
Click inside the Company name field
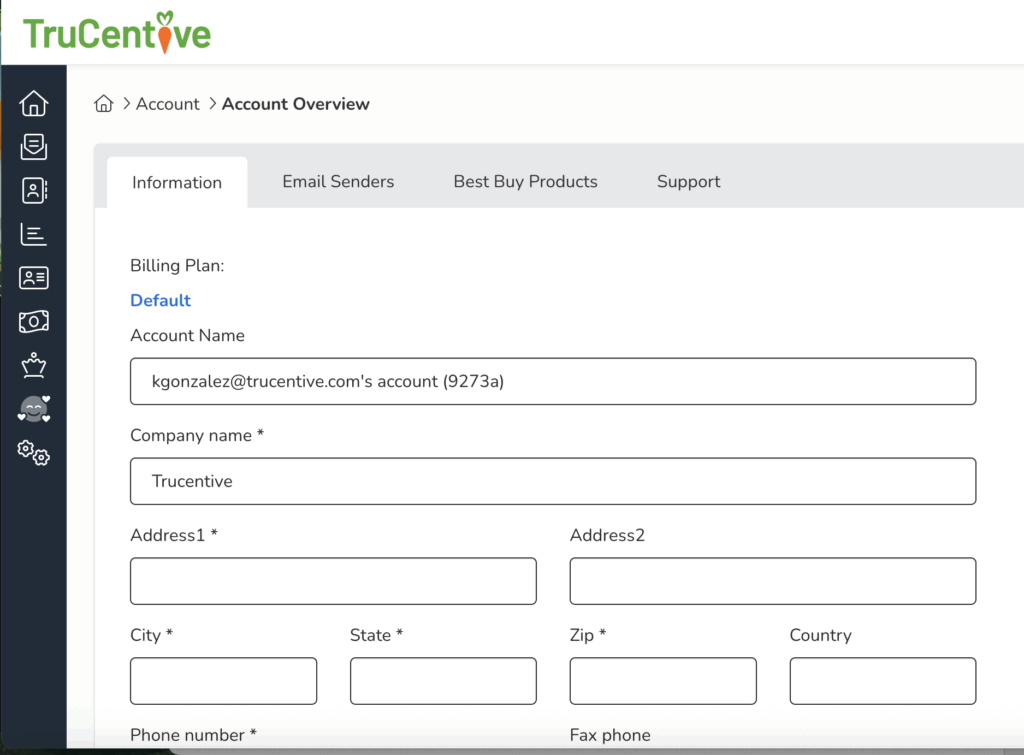pos(553,481)
